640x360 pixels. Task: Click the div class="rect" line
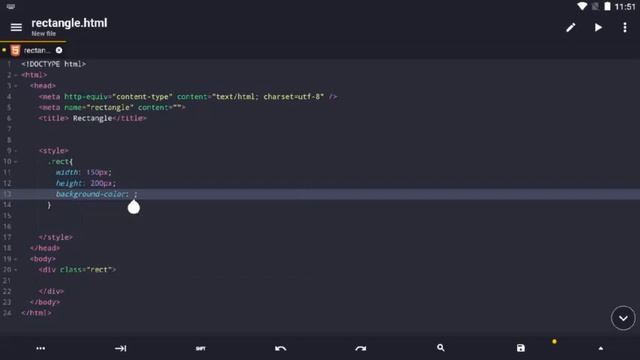point(77,270)
